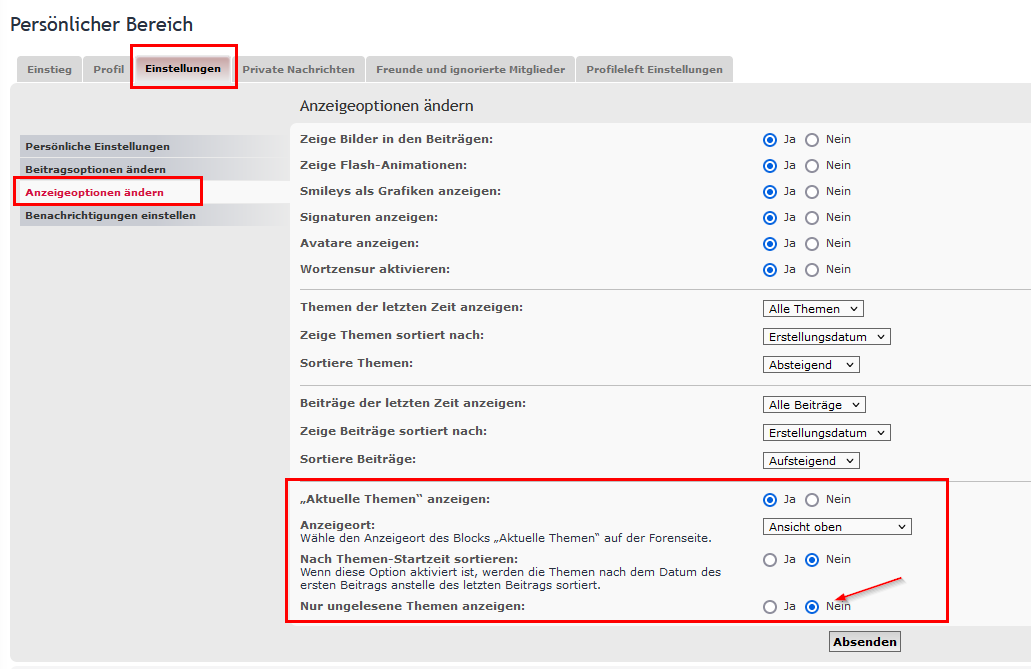The height and width of the screenshot is (669, 1031).
Task: Open Beitragsoptionen ändern in sidebar
Action: (x=95, y=169)
